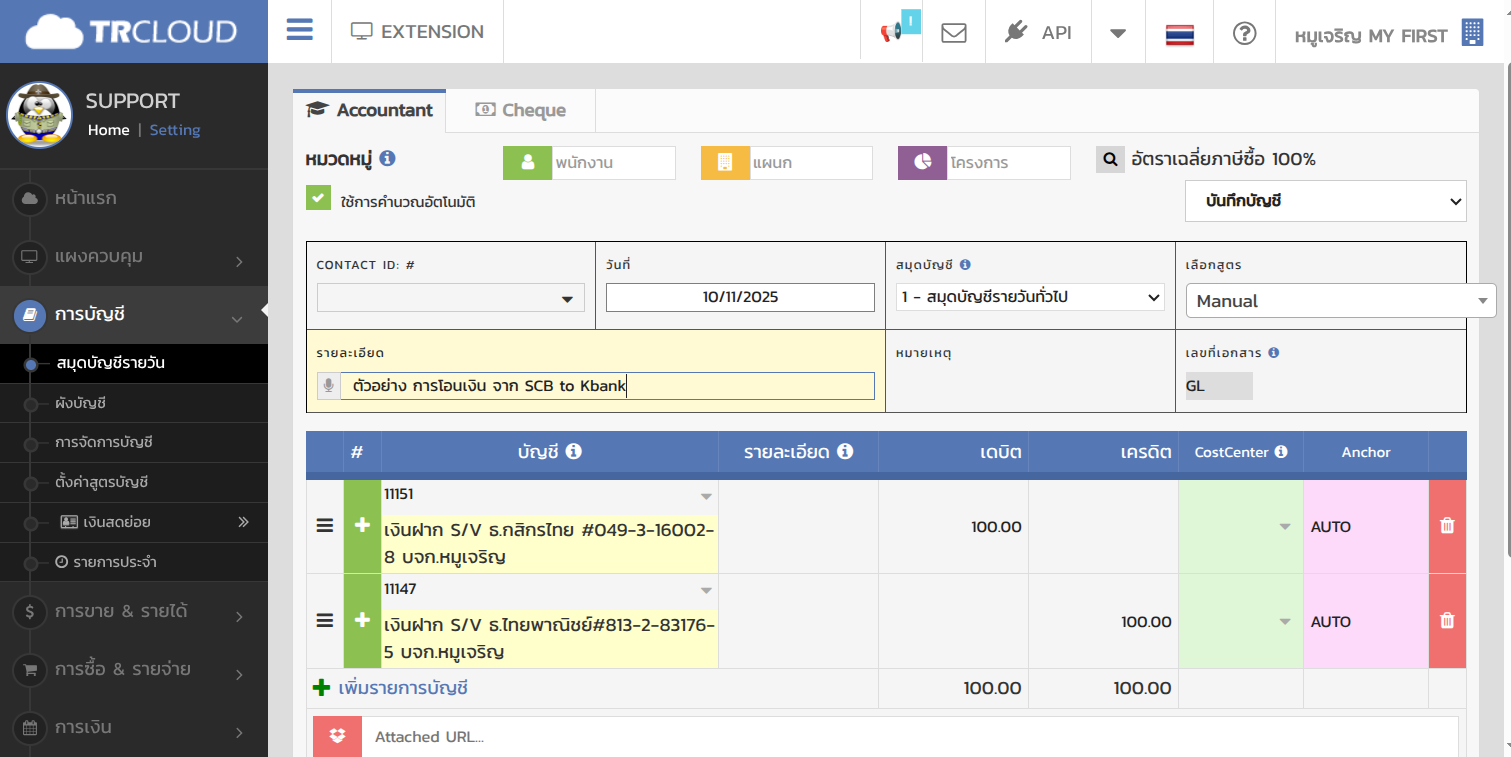The width and height of the screenshot is (1511, 757).
Task: Click the microphone icon in description field
Action: (x=328, y=386)
